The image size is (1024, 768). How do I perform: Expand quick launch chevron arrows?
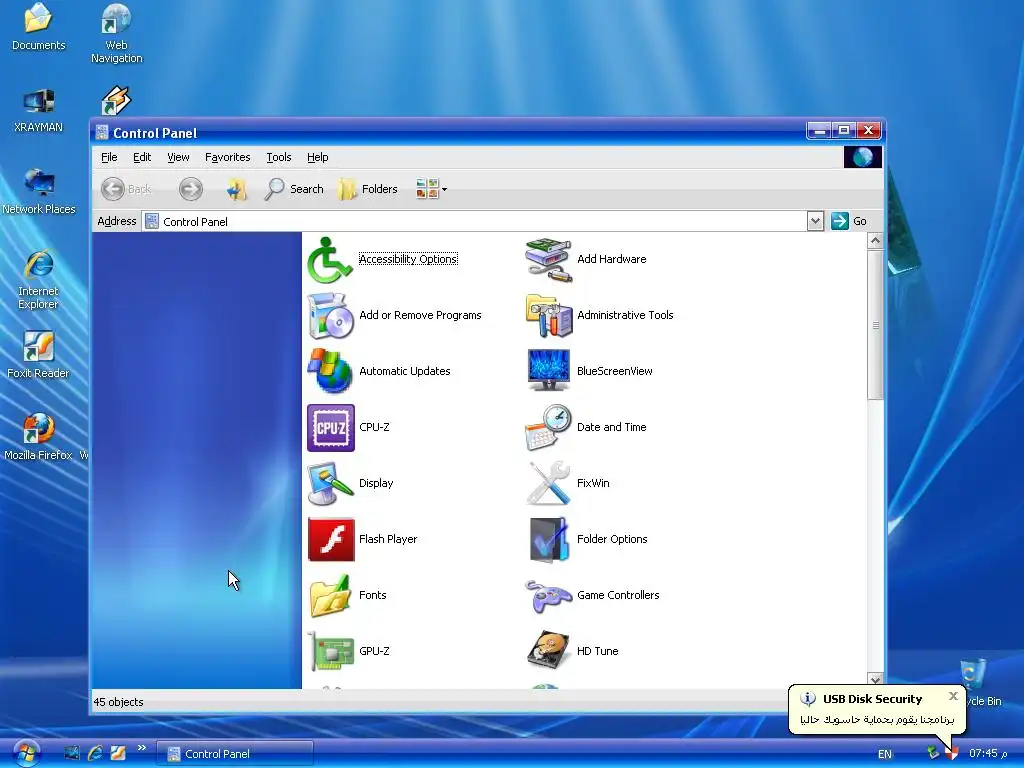[142, 748]
